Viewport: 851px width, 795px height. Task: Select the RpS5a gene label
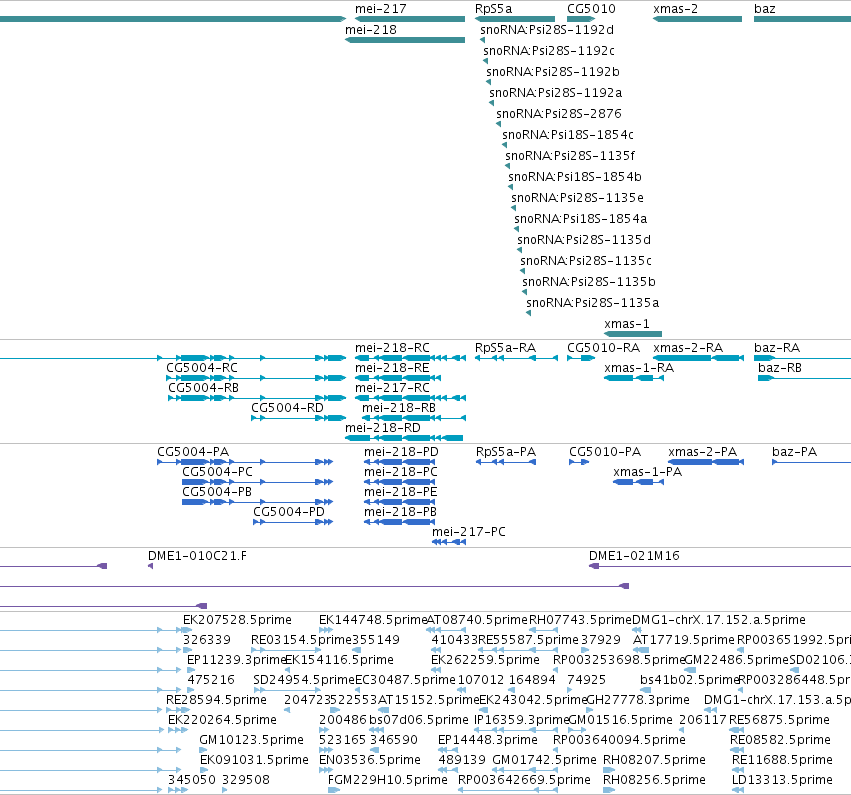pyautogui.click(x=493, y=9)
